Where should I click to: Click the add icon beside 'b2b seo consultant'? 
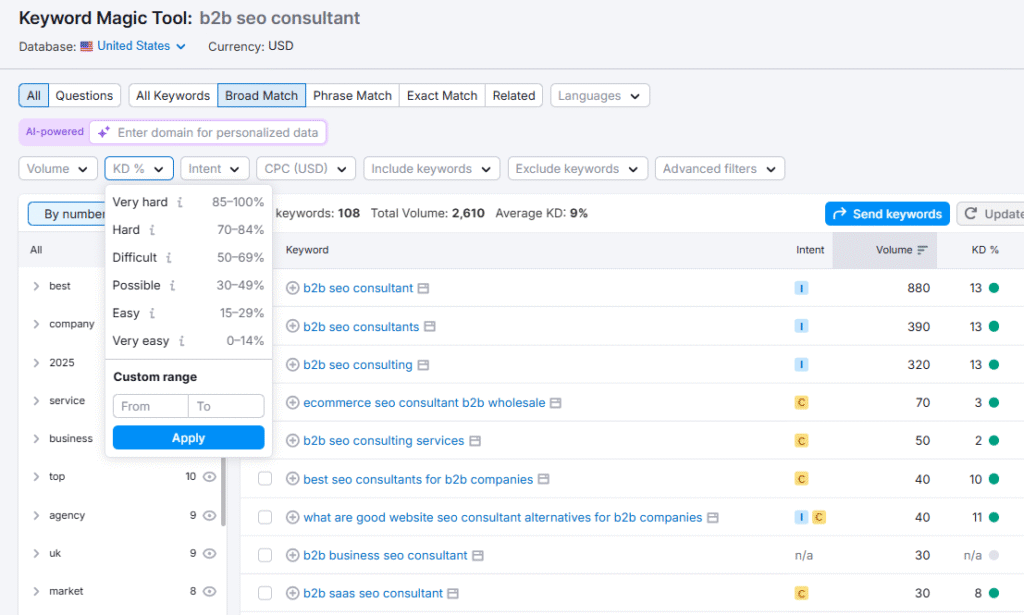tap(293, 288)
